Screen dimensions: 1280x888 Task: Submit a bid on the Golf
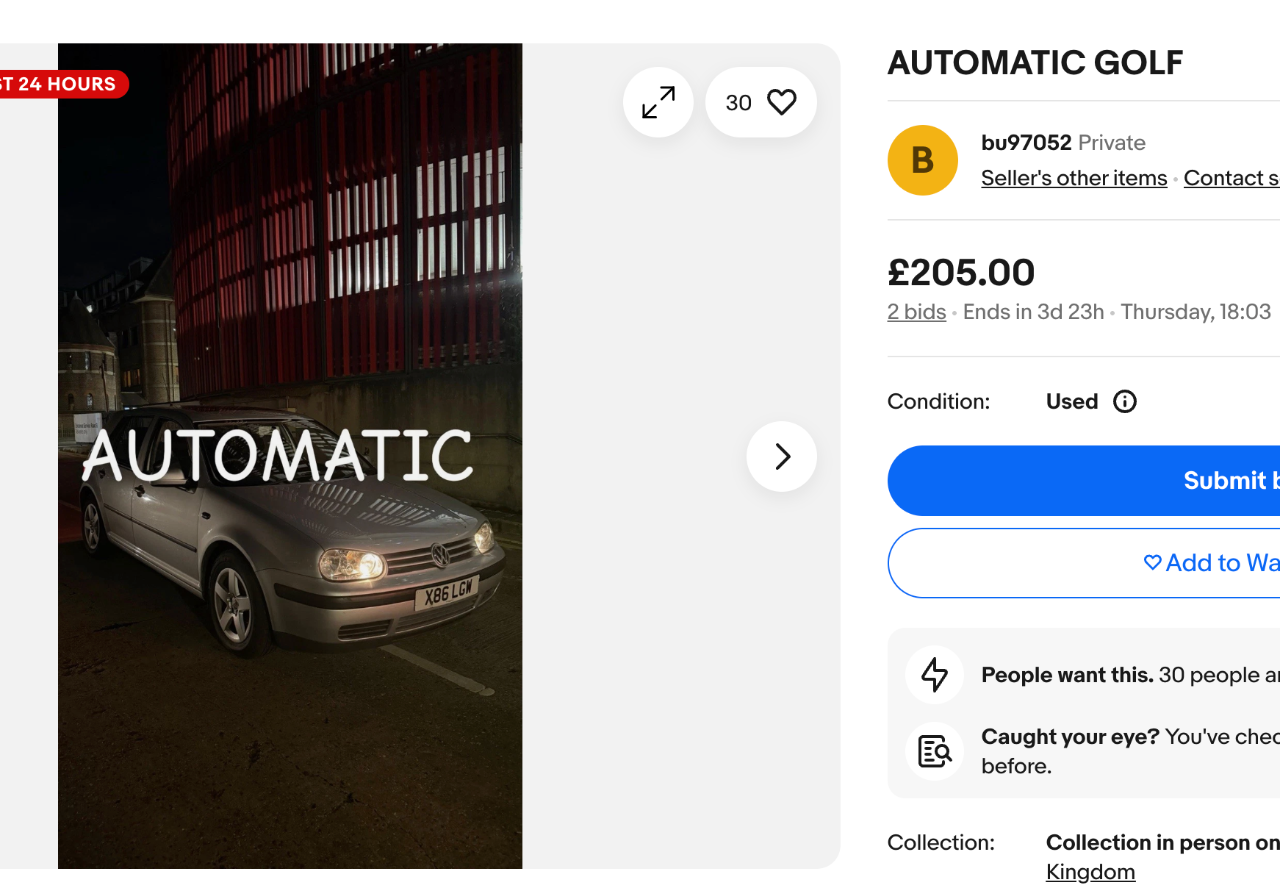[x=1230, y=481]
